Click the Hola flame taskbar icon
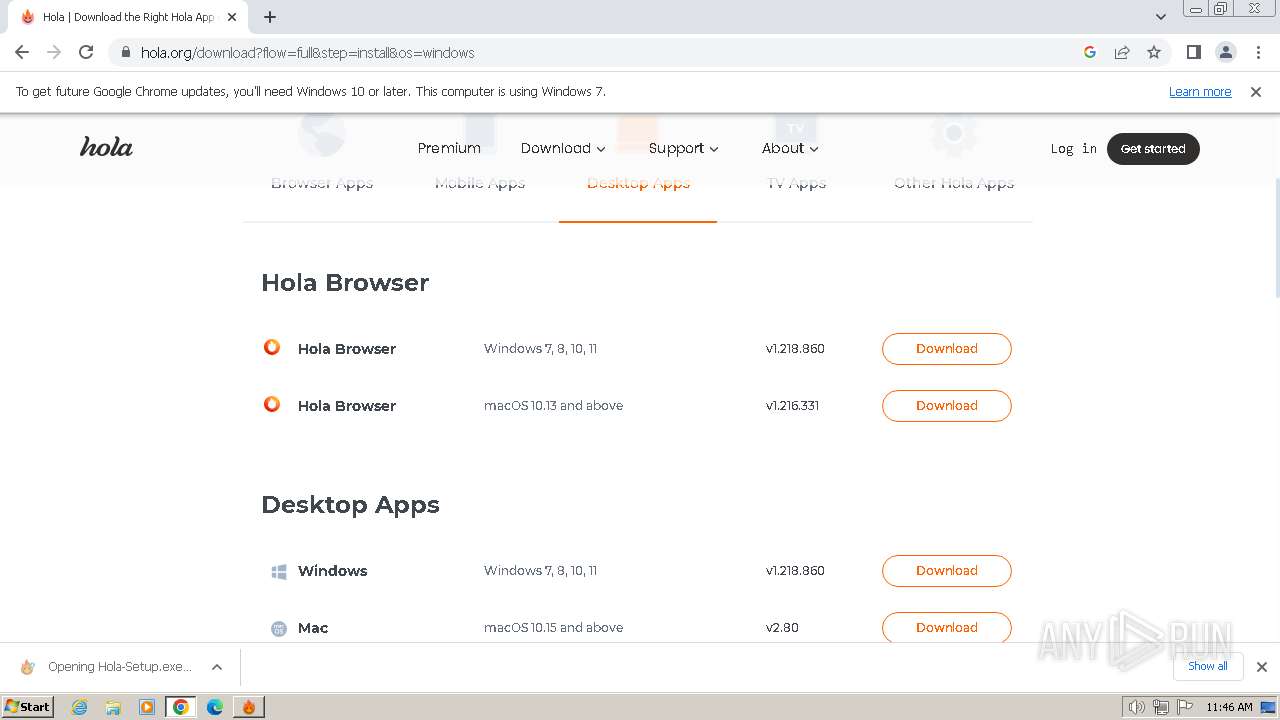The image size is (1280, 720). (249, 707)
